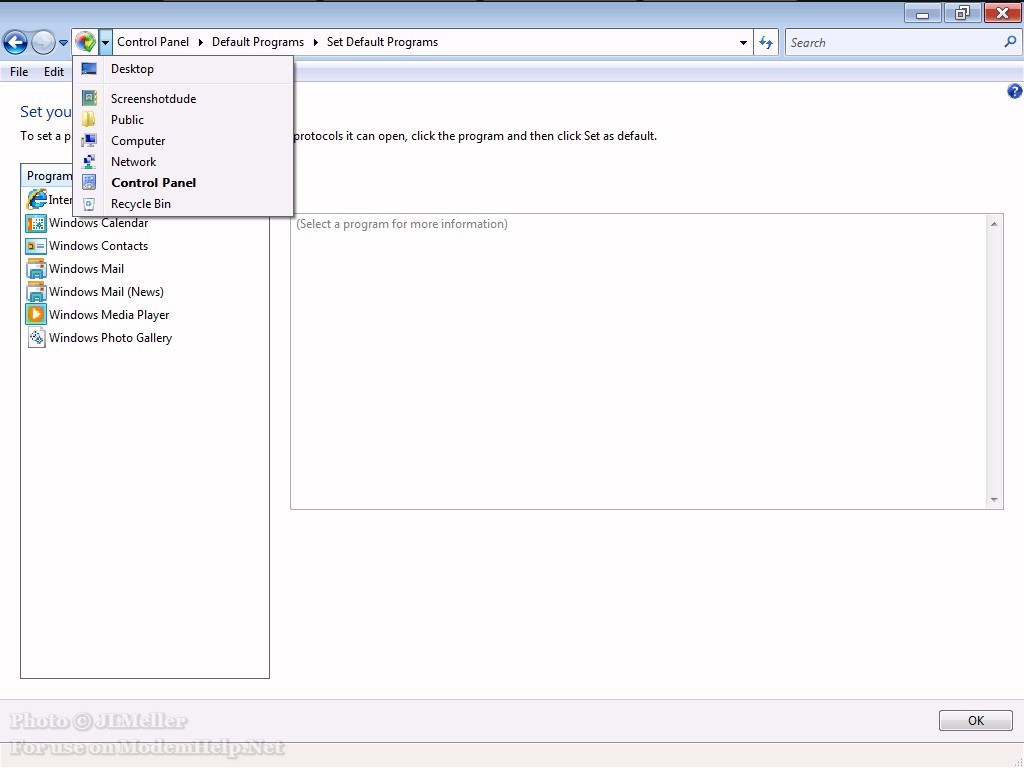Viewport: 1024px width, 768px height.
Task: Click the Back navigation arrow
Action: (x=15, y=42)
